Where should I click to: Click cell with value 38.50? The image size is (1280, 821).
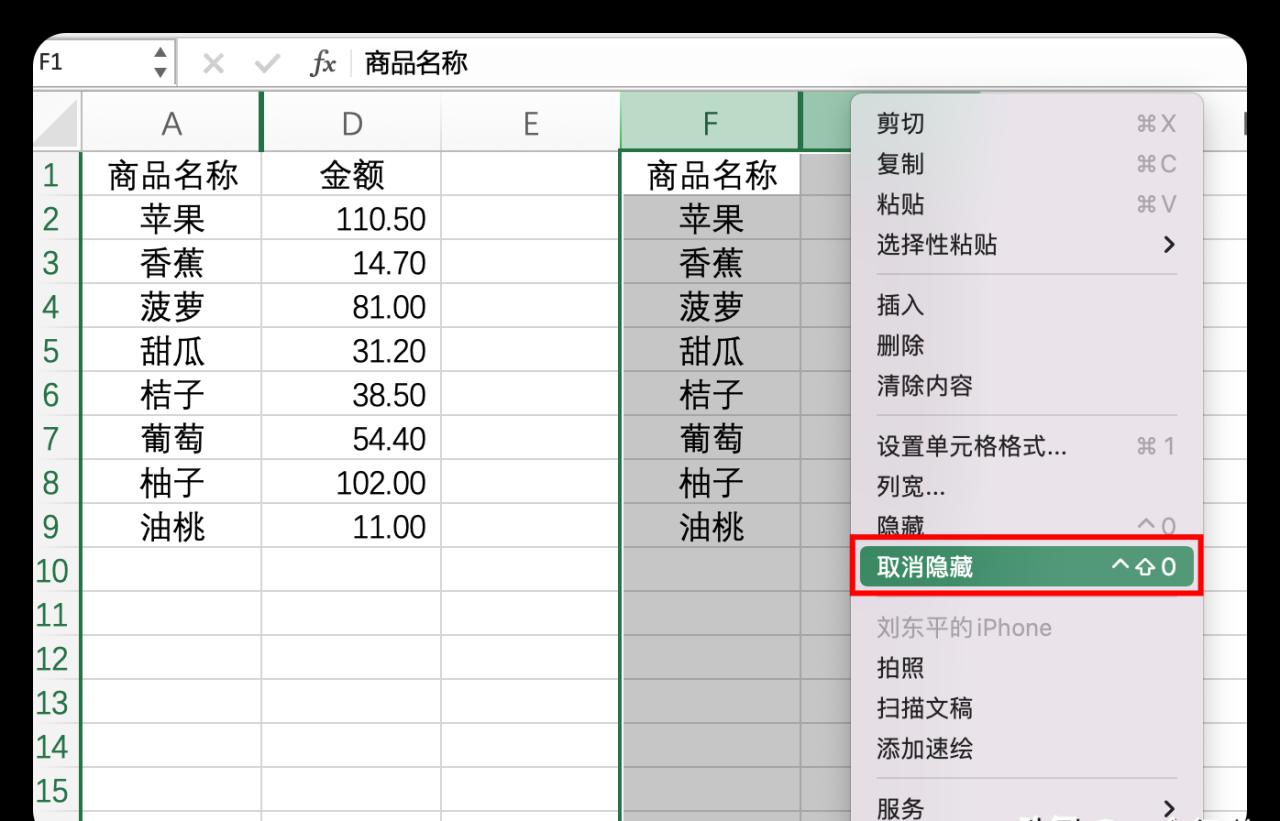pyautogui.click(x=351, y=395)
